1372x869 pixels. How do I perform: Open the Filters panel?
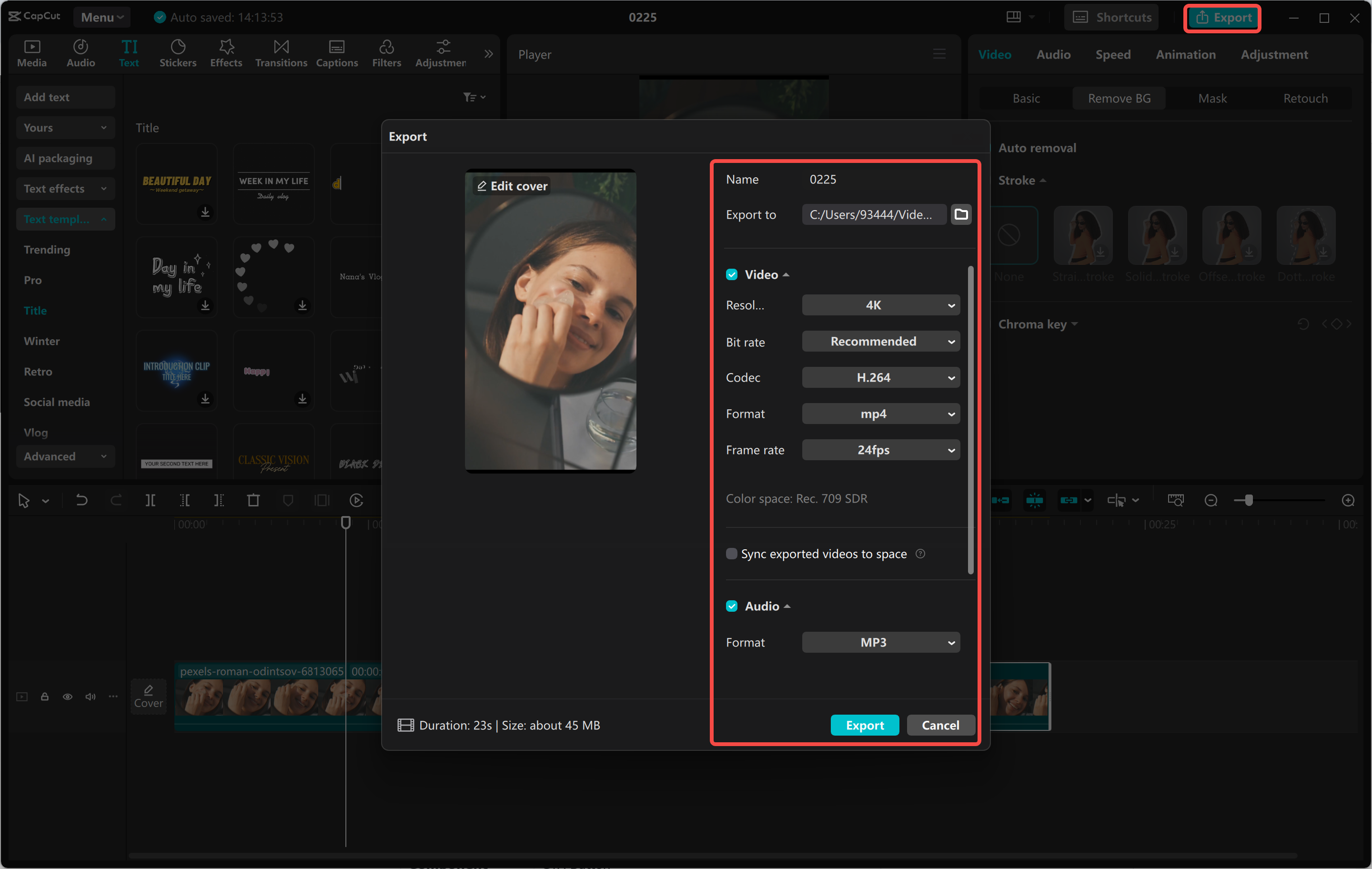click(x=386, y=53)
